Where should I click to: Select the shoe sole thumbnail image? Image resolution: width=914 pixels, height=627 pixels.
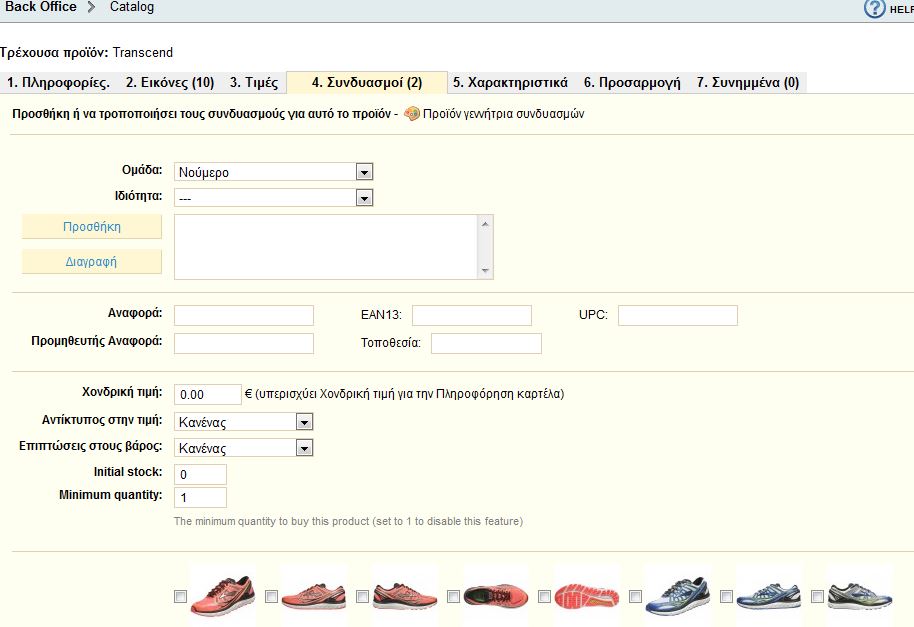587,595
